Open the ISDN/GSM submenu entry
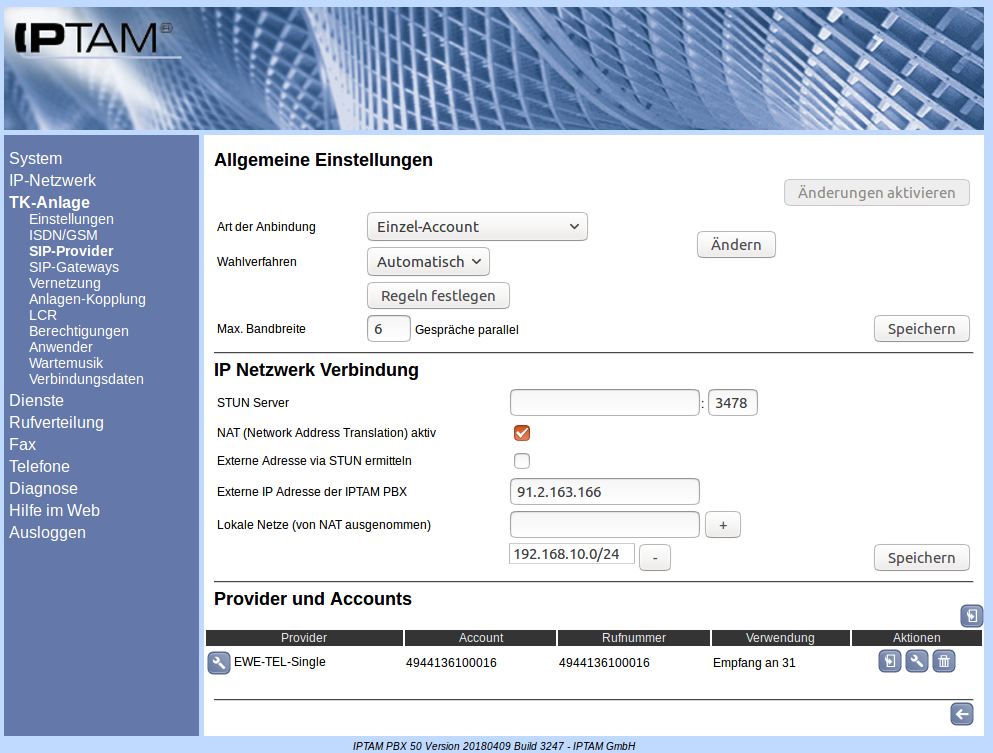Viewport: 993px width, 753px height. [x=63, y=235]
